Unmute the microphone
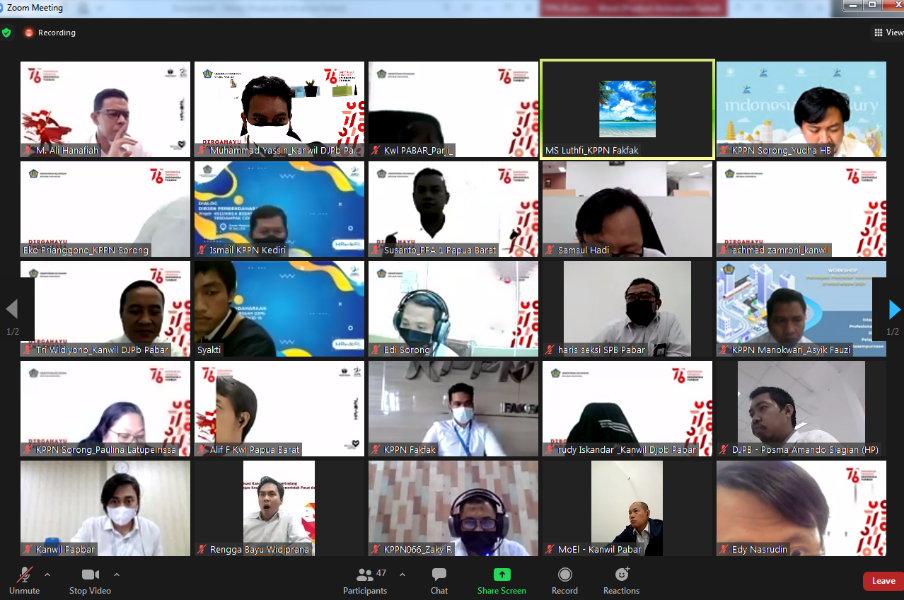The height and width of the screenshot is (600, 904). [24, 576]
